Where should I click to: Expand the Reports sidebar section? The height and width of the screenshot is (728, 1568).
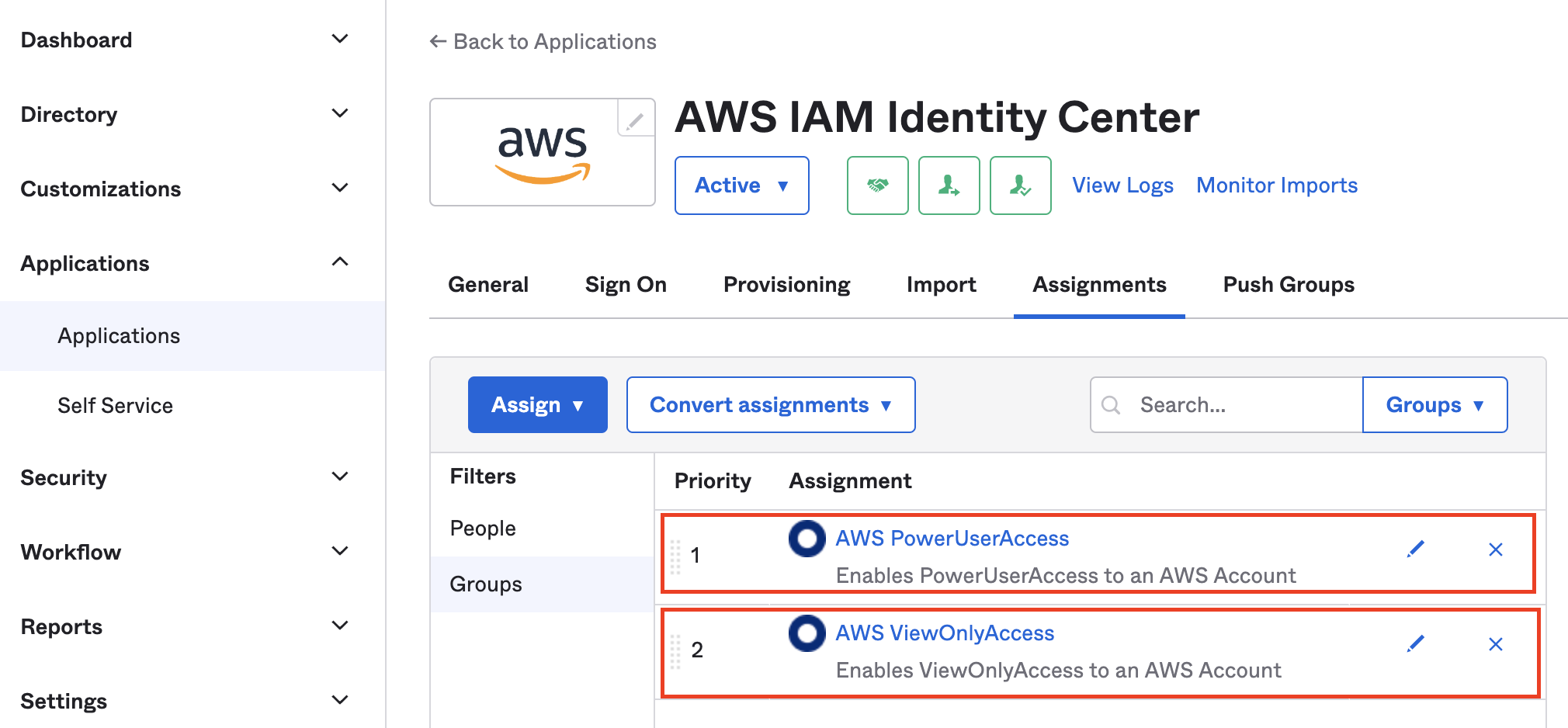(339, 626)
